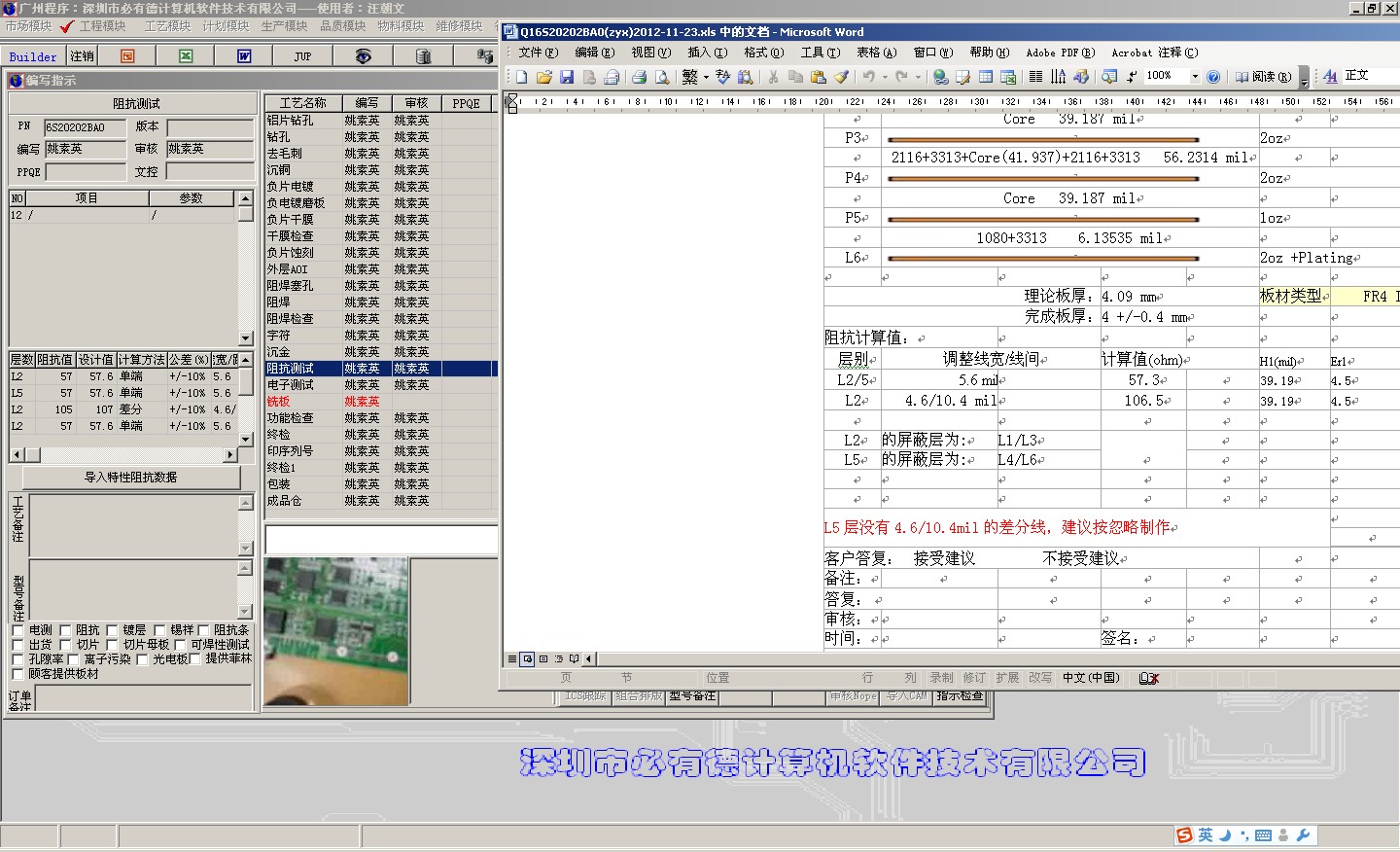This screenshot has height=852, width=1400.
Task: Click the Excel icon button in the Builder toolbar
Action: pyautogui.click(x=186, y=56)
